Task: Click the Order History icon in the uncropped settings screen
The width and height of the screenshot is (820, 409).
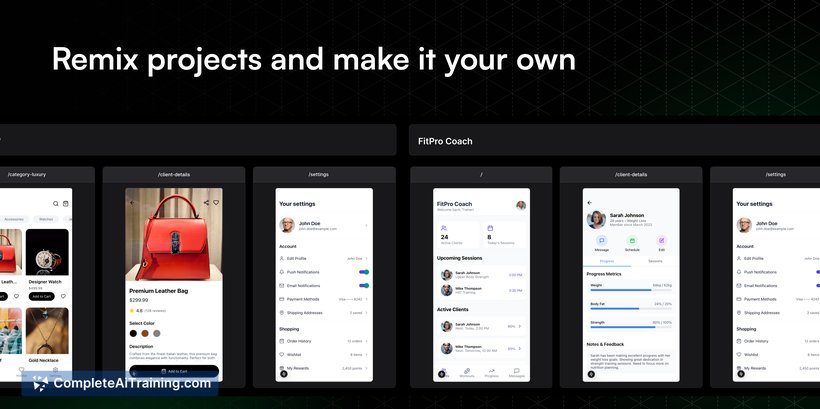Action: pyautogui.click(x=282, y=341)
